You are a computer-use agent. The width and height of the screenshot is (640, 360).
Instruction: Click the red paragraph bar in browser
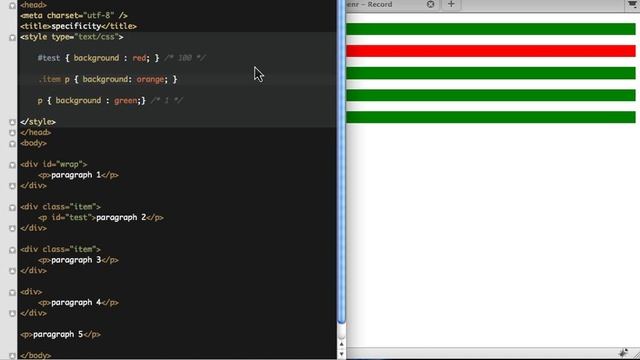point(491,51)
